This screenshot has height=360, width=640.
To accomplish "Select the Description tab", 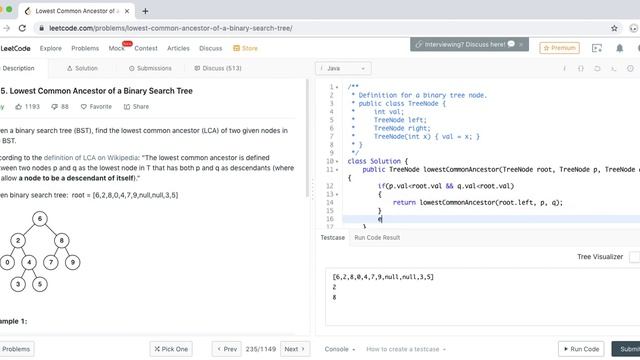I will [18, 68].
